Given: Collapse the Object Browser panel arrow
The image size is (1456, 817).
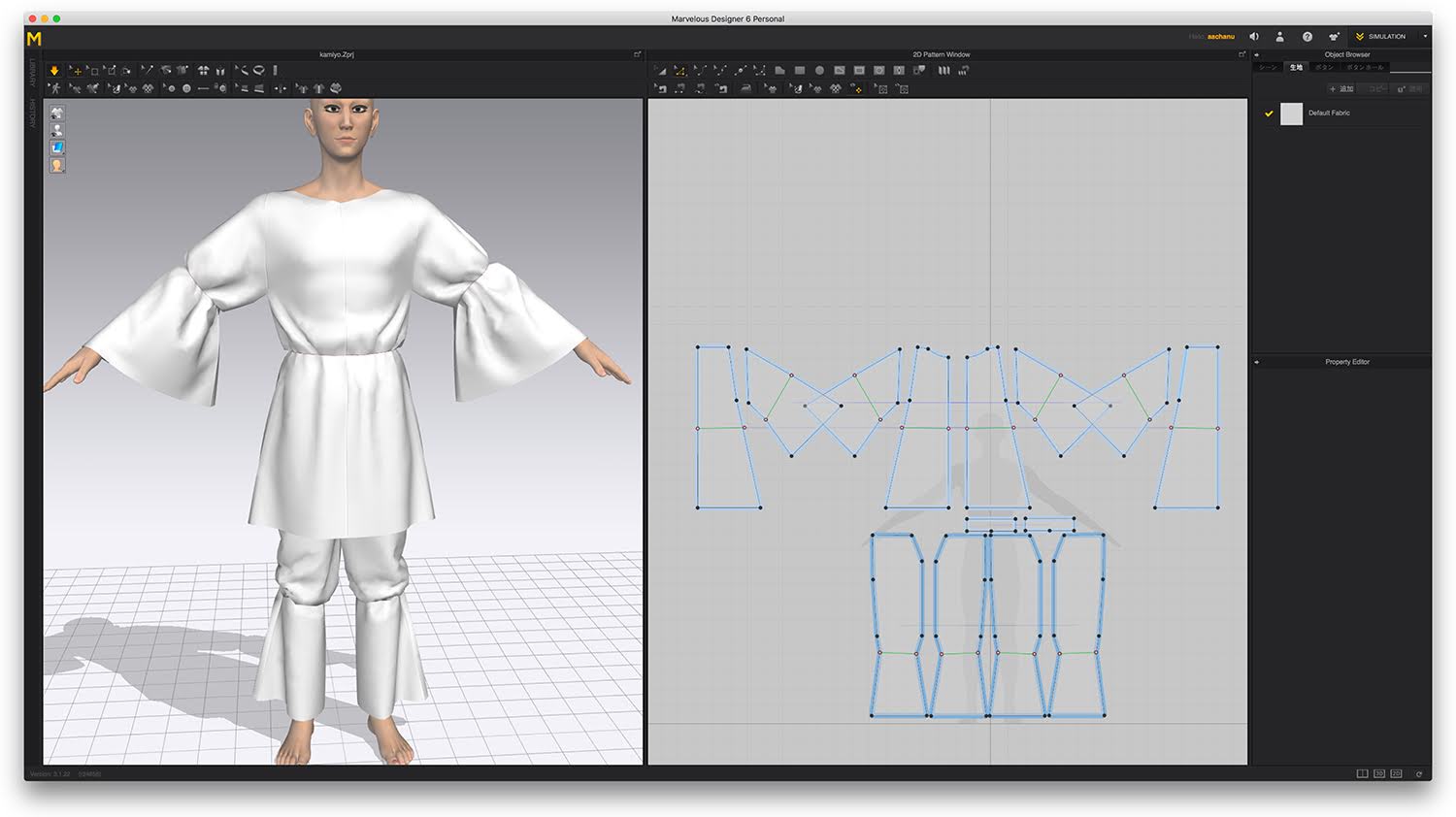Looking at the screenshot, I should point(1257,55).
